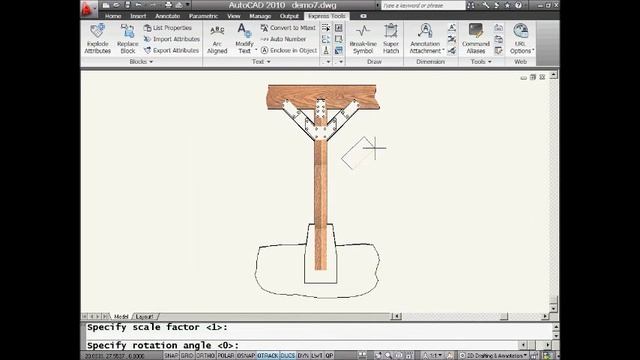The height and width of the screenshot is (360, 640).
Task: Choose Import Attributes
Action: (171, 39)
